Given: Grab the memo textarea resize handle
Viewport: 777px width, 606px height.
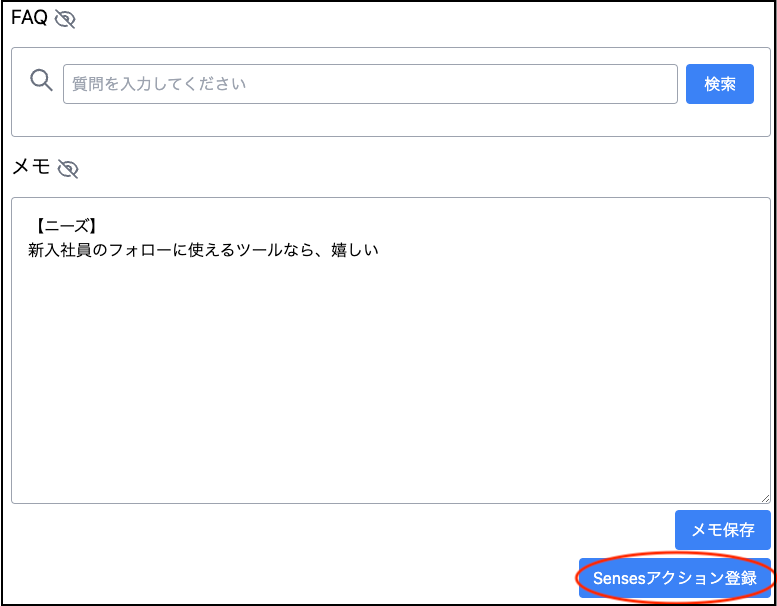Looking at the screenshot, I should [764, 497].
